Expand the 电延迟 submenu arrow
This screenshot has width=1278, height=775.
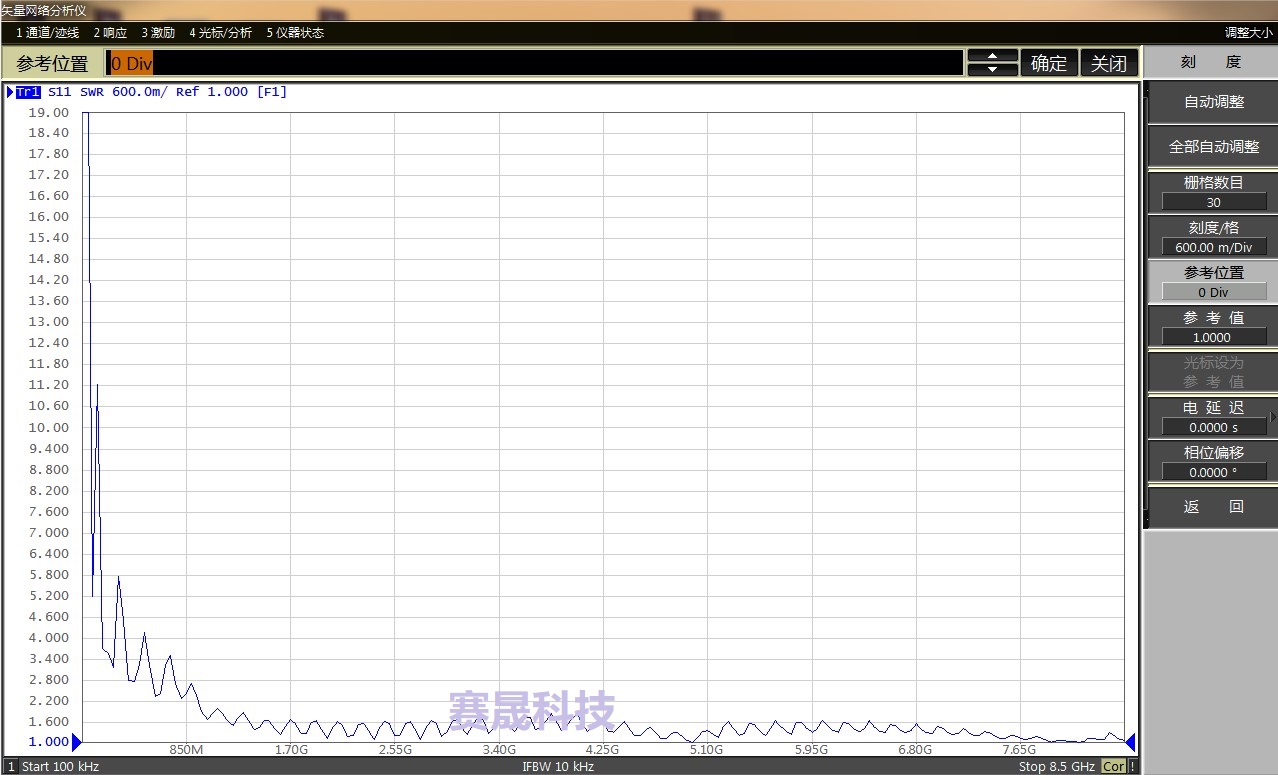tap(1272, 417)
